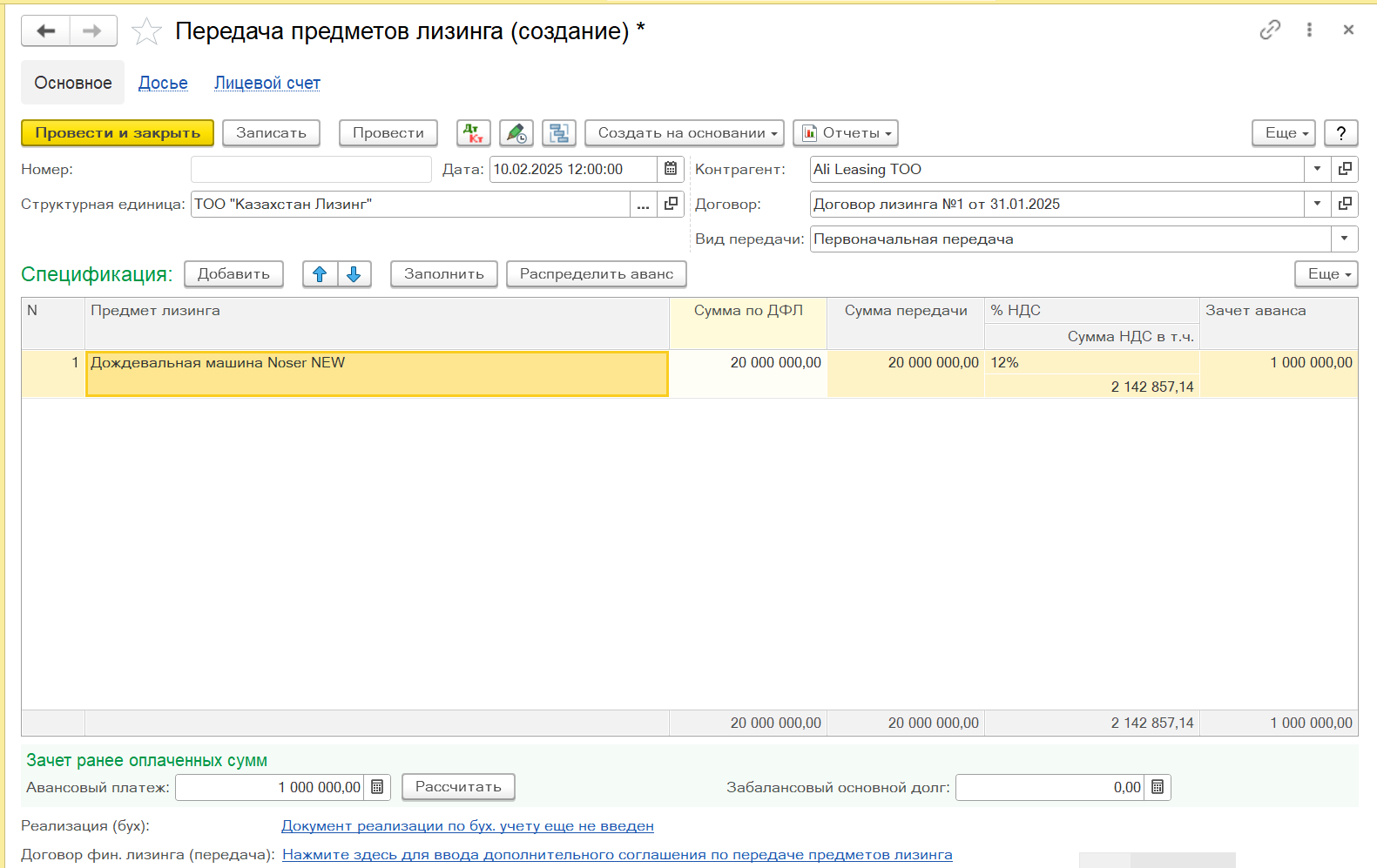
Task: Choose Структурная единица via ellipsis button
Action: click(643, 205)
